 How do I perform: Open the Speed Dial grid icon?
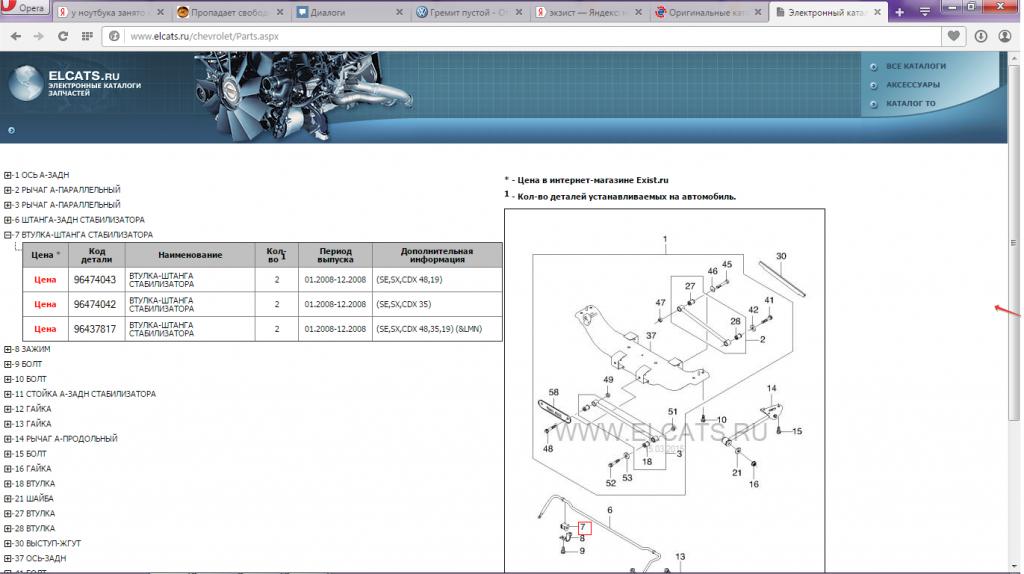tap(87, 37)
